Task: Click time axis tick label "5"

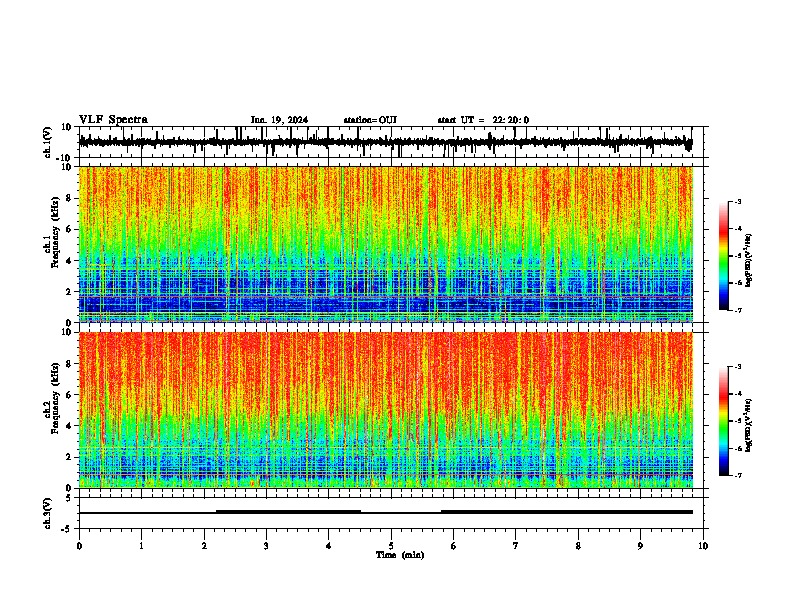Action: 391,546
